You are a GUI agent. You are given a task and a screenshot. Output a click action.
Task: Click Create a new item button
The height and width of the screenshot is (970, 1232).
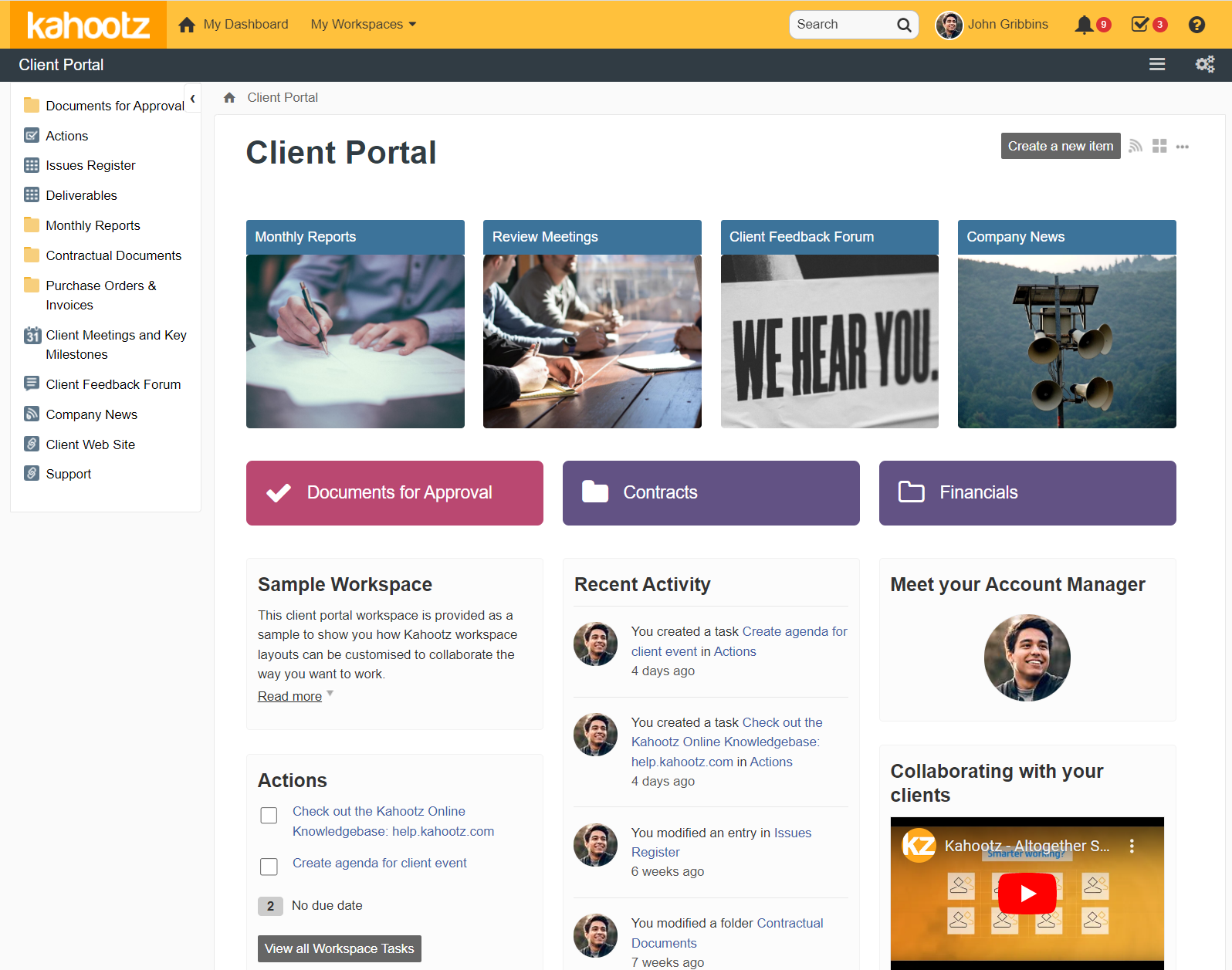(x=1060, y=146)
